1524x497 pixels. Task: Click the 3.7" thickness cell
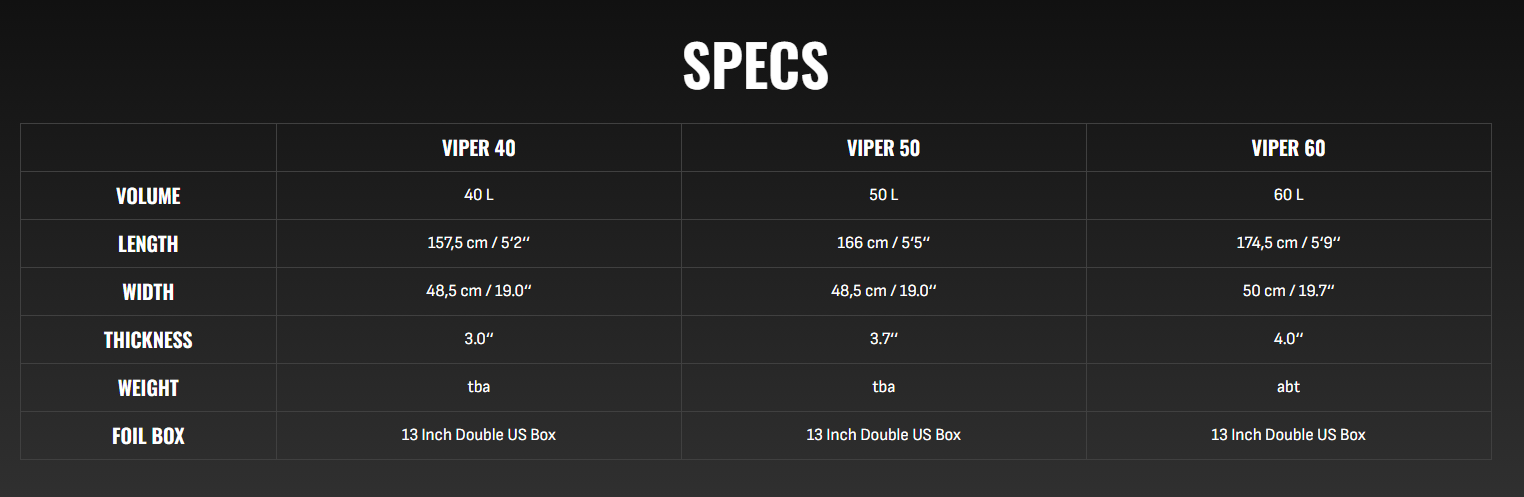tap(883, 339)
